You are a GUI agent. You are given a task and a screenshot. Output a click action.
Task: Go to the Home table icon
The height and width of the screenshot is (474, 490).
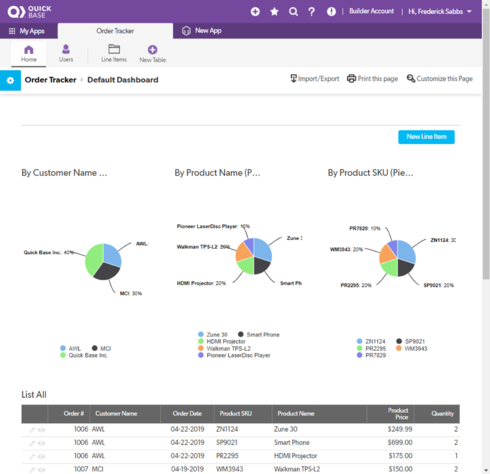point(29,54)
